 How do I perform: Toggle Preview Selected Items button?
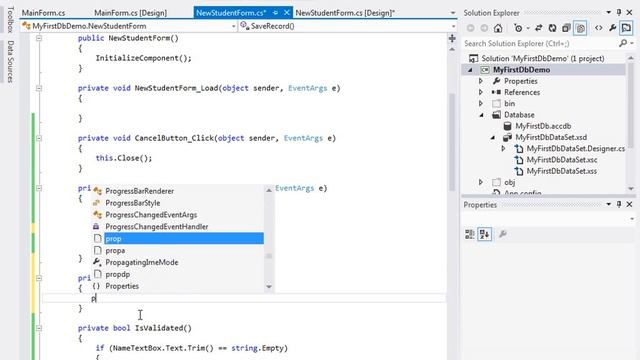[x=626, y=28]
